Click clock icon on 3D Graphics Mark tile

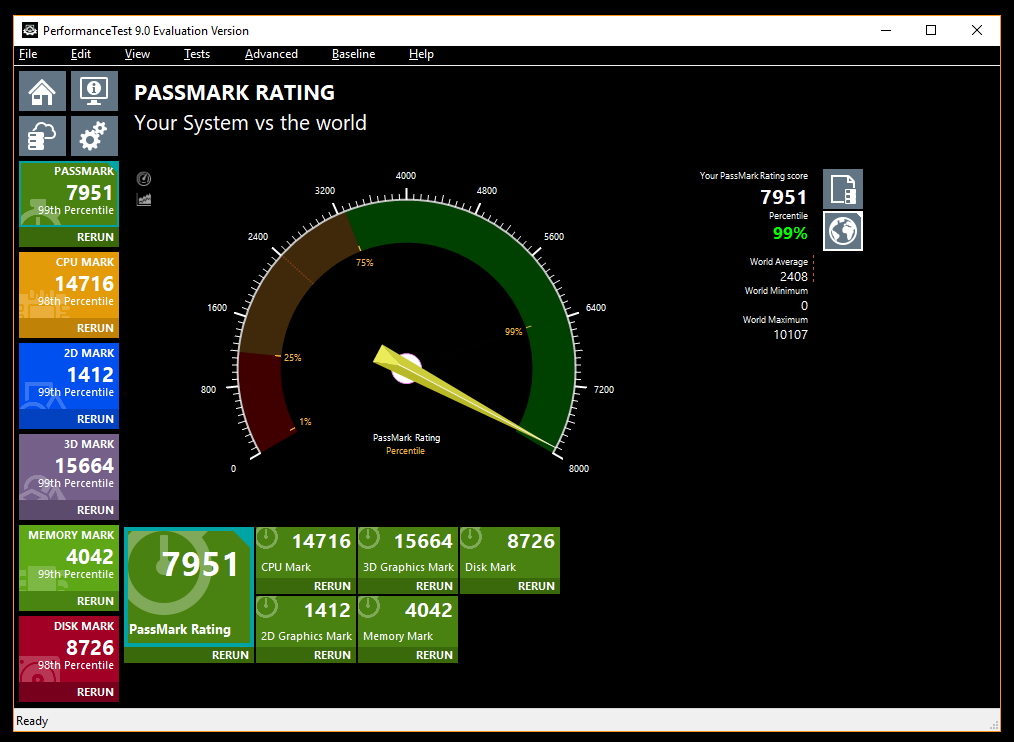369,538
